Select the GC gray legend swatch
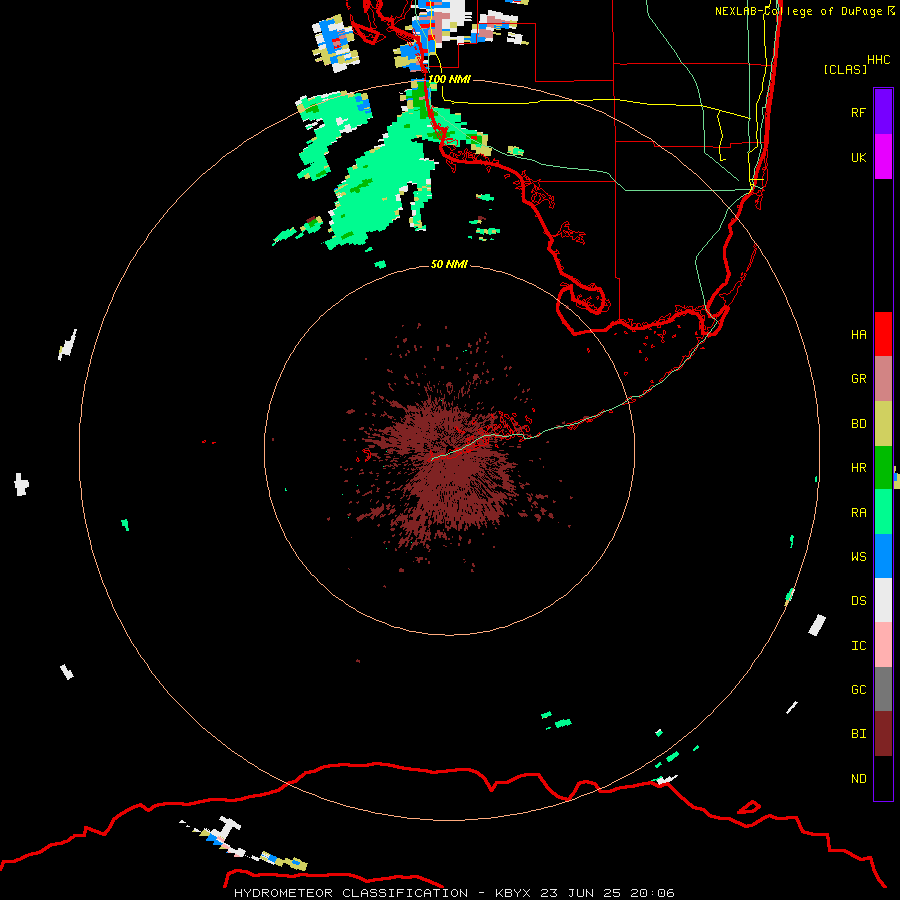The height and width of the screenshot is (900, 900). (x=883, y=689)
